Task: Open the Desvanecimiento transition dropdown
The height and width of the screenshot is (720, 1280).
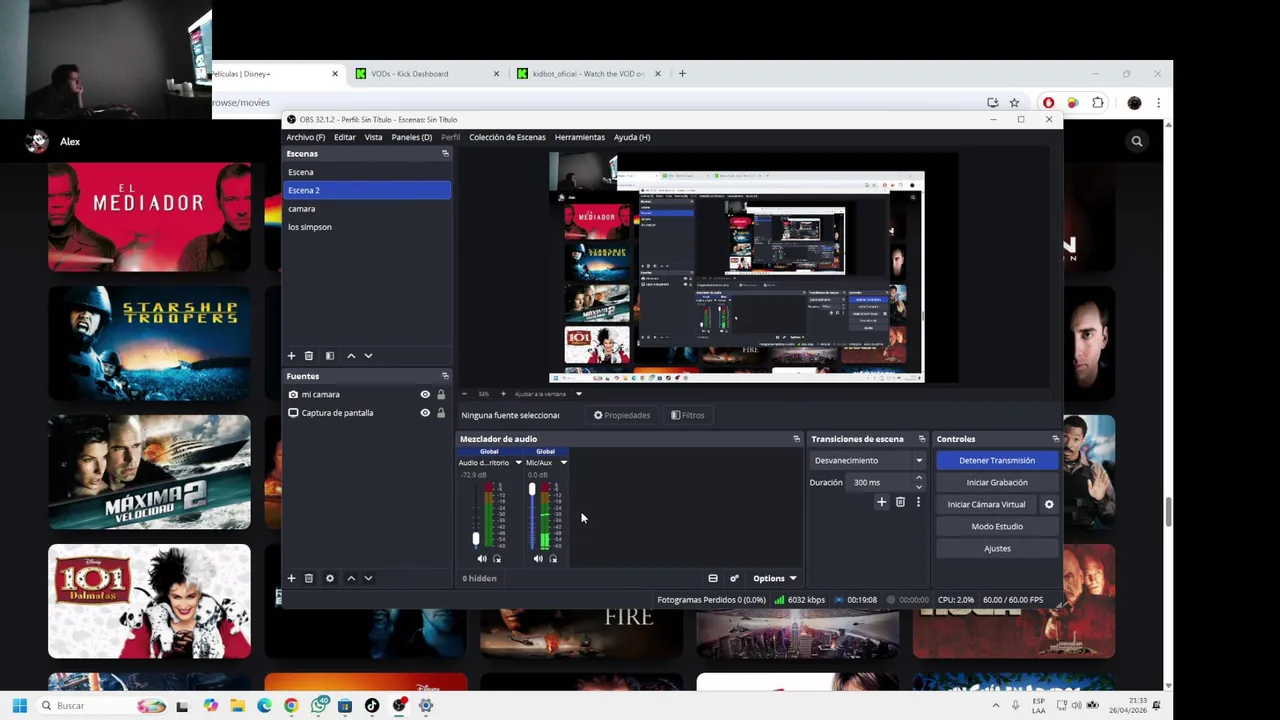Action: [867, 461]
